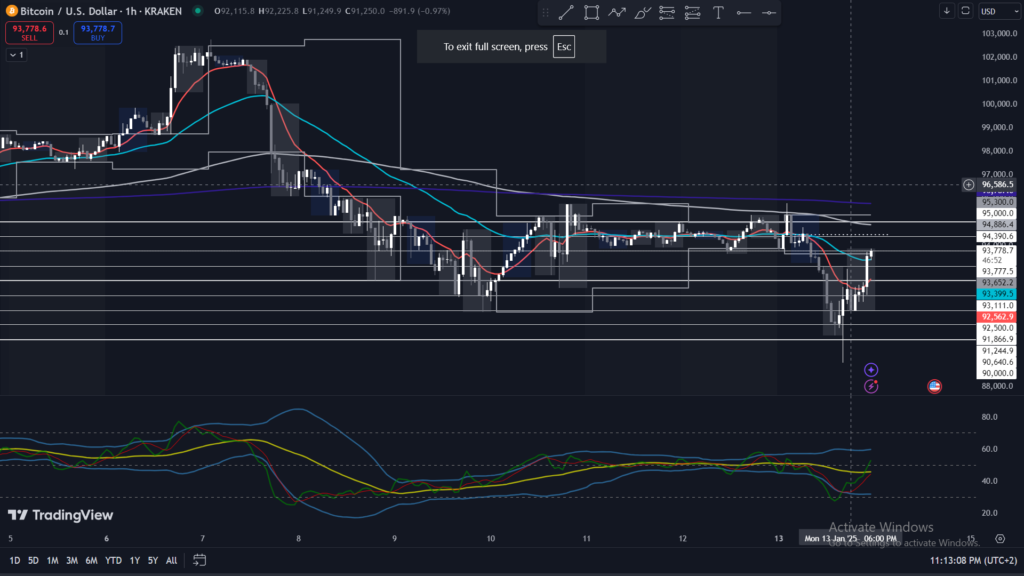Viewport: 1024px width, 576px height.
Task: Select the trend line drawing tool
Action: [566, 12]
